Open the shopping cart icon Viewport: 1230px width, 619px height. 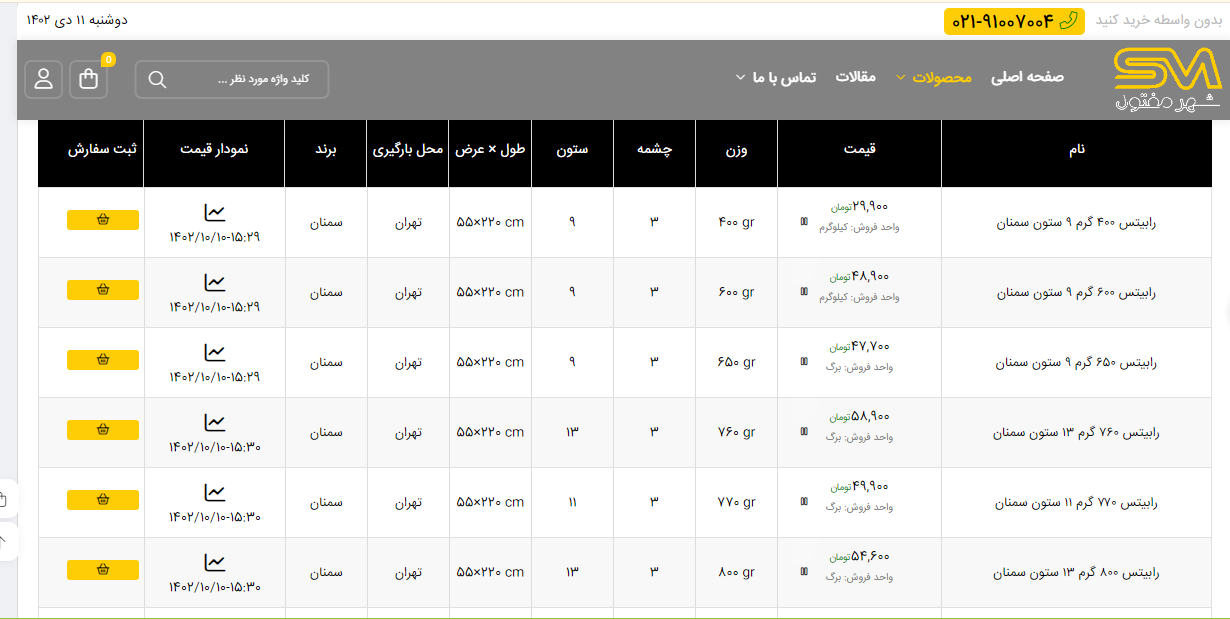click(x=88, y=80)
